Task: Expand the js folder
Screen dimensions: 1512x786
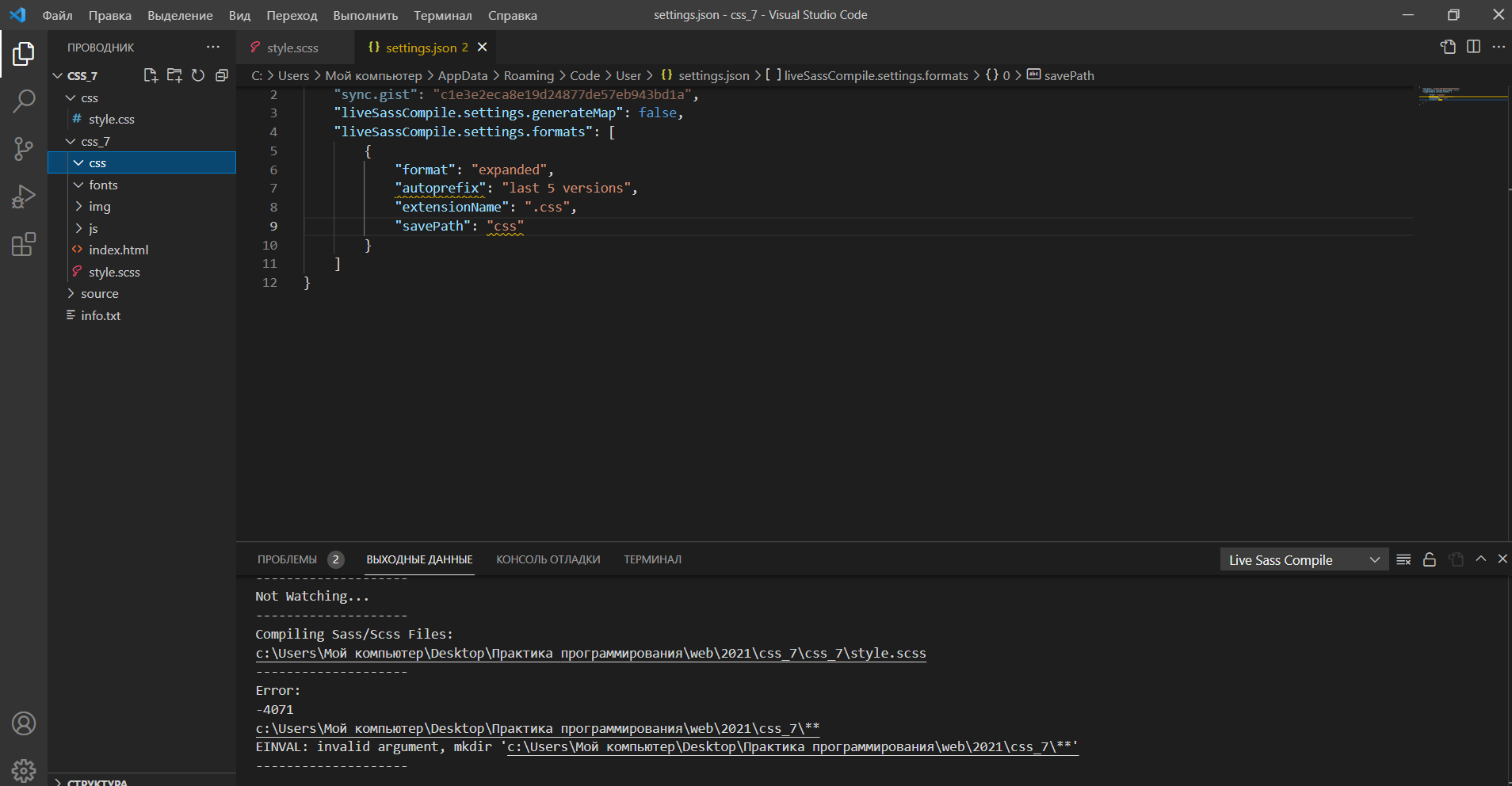Action: coord(78,228)
